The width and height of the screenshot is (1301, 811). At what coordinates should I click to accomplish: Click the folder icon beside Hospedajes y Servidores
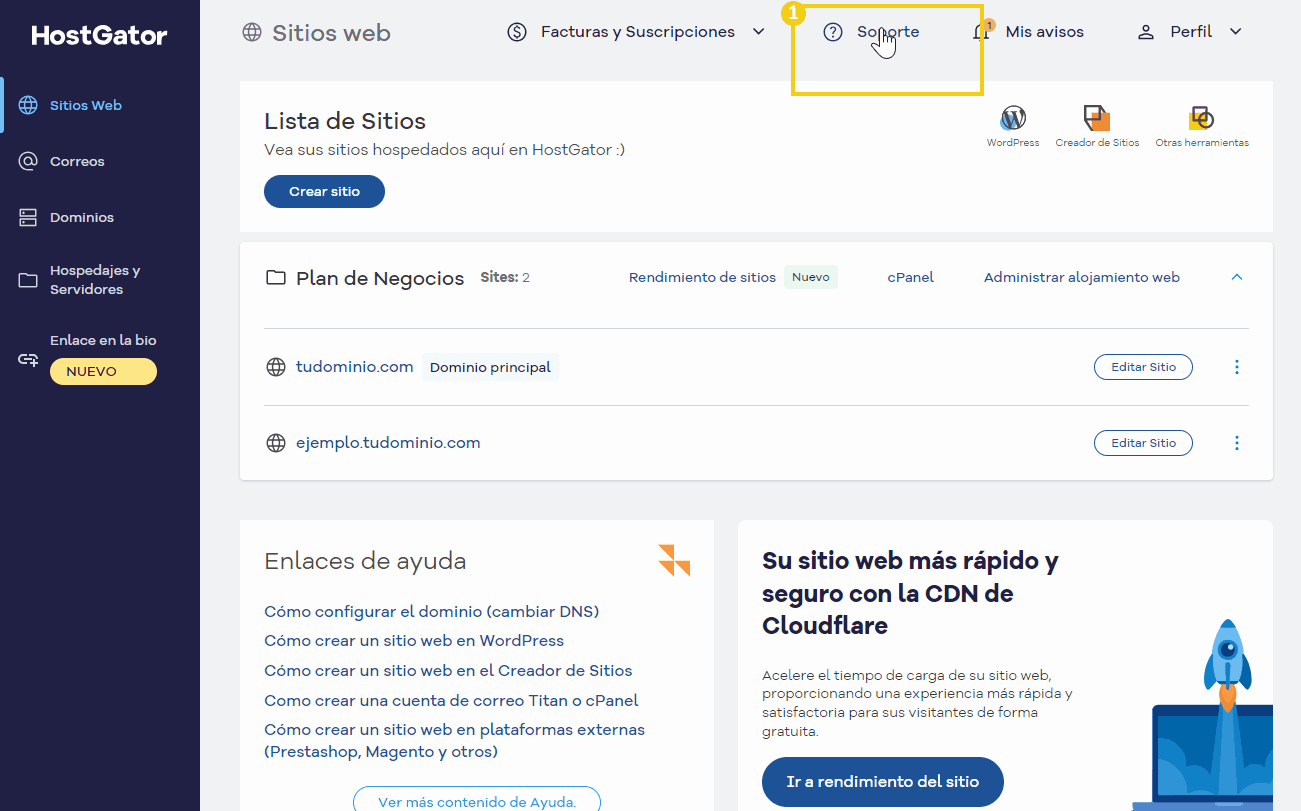(x=28, y=280)
